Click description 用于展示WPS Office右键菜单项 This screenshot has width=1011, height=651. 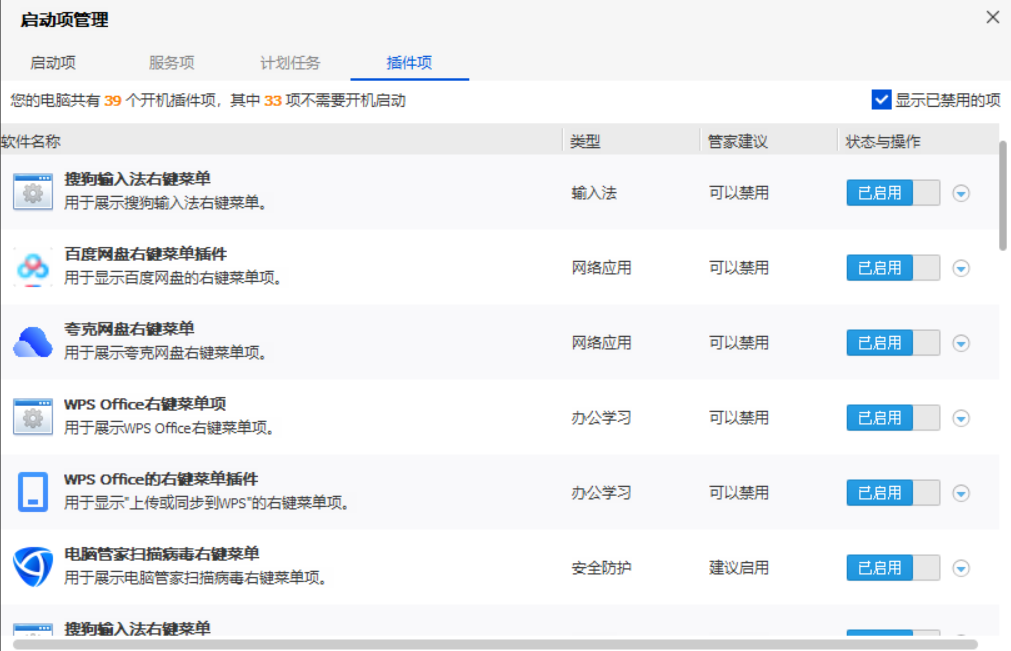point(170,428)
